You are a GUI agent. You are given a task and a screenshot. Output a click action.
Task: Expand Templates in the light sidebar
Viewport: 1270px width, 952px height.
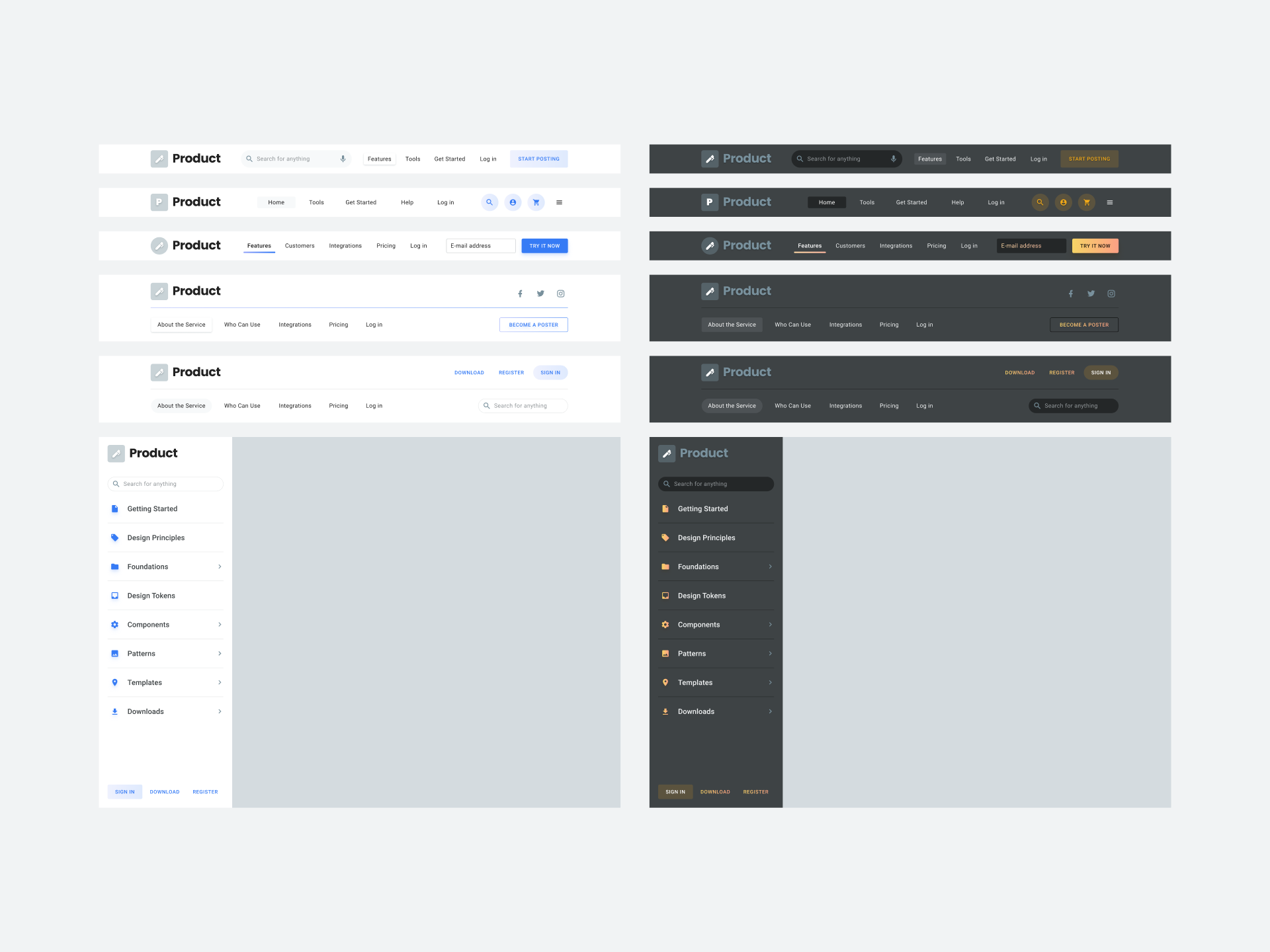(220, 683)
